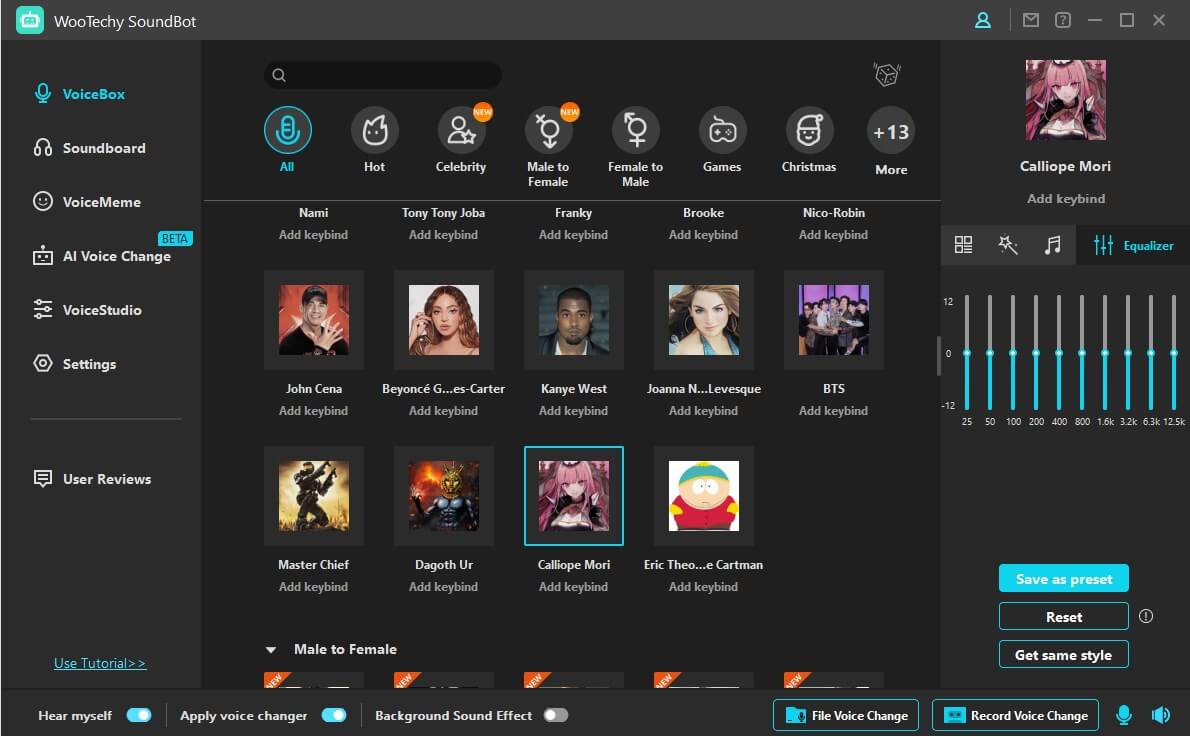Switch to the music note panel
Screen dimensions: 1190x736
point(1052,245)
